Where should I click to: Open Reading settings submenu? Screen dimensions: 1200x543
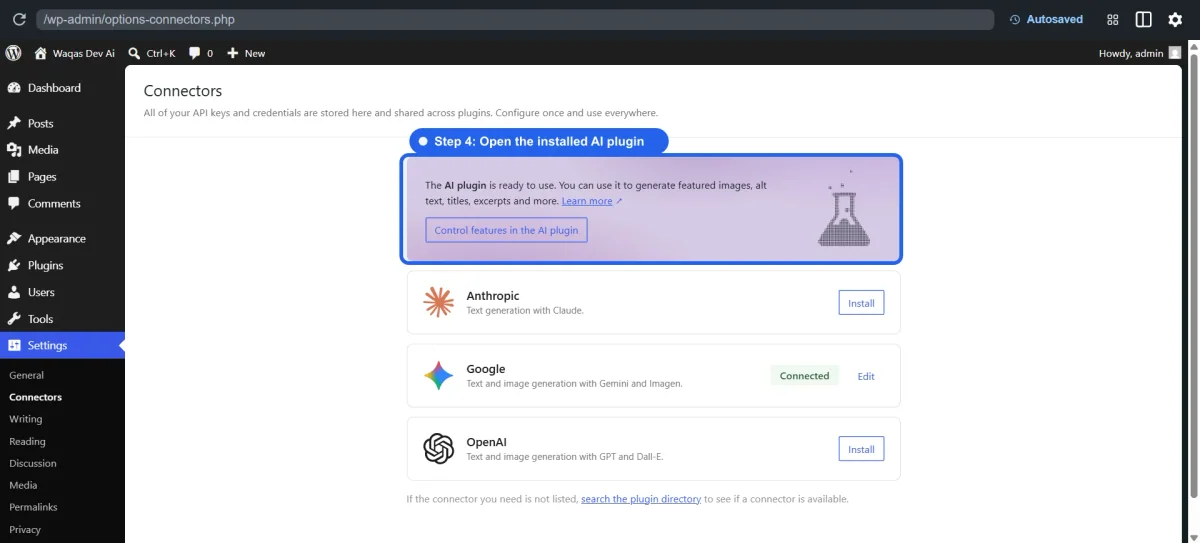tap(27, 441)
